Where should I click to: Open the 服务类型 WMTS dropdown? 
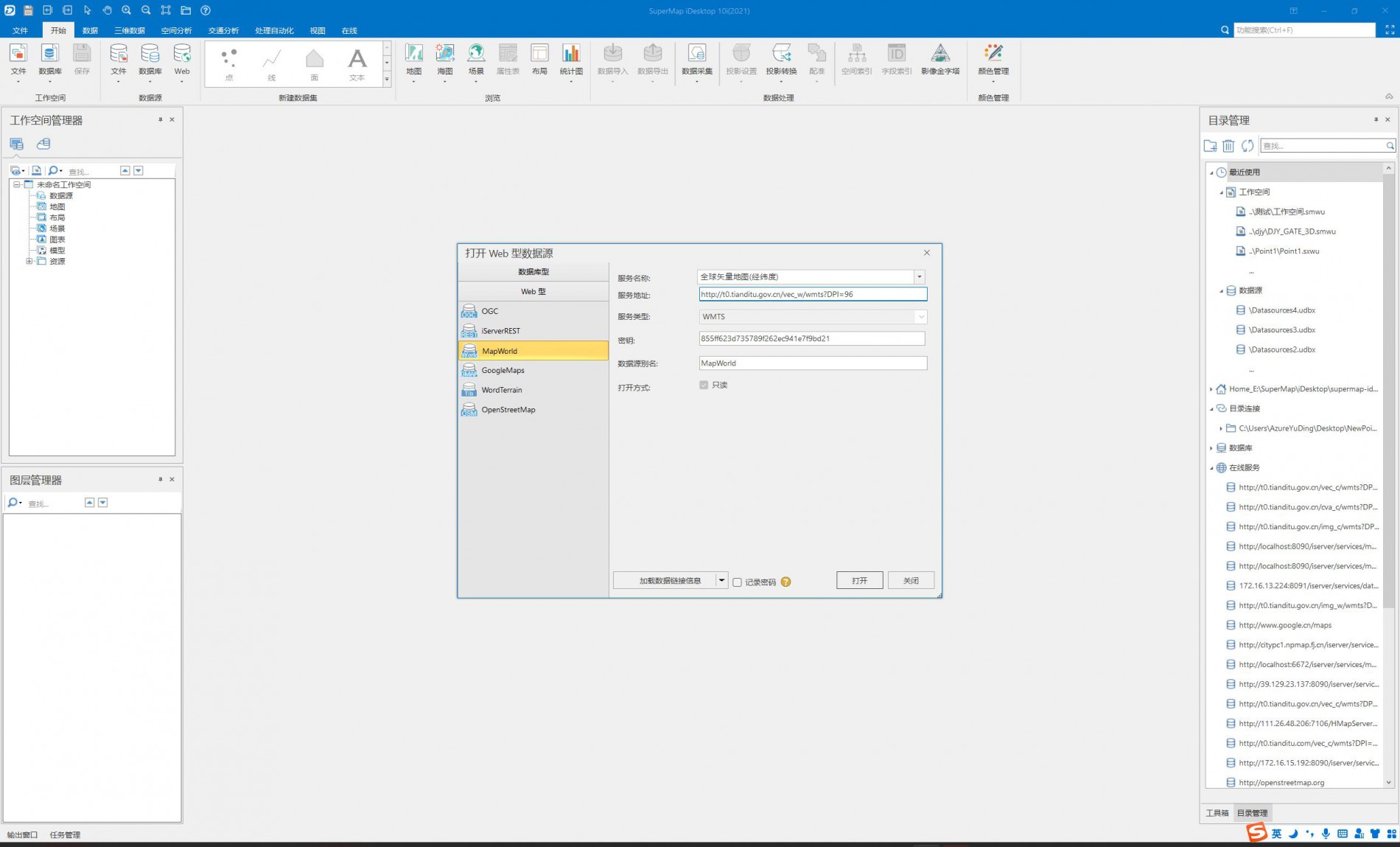tap(920, 317)
